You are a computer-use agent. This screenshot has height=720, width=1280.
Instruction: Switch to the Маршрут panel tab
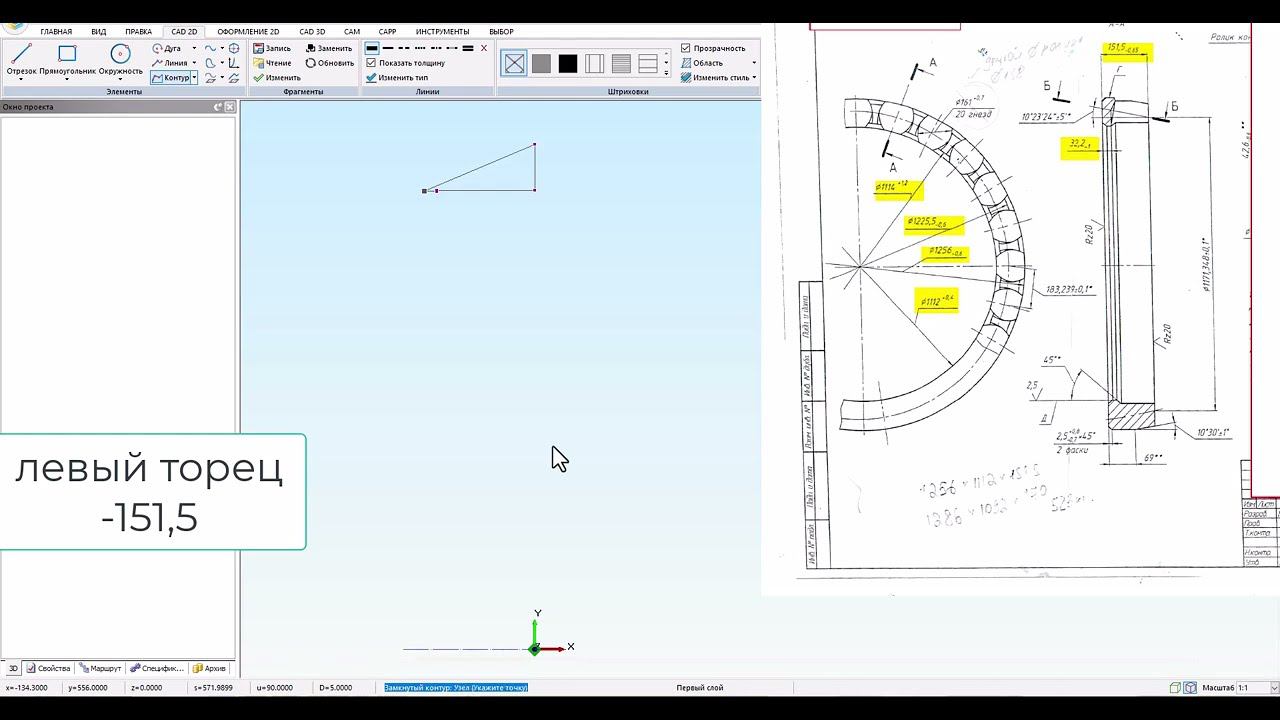100,668
